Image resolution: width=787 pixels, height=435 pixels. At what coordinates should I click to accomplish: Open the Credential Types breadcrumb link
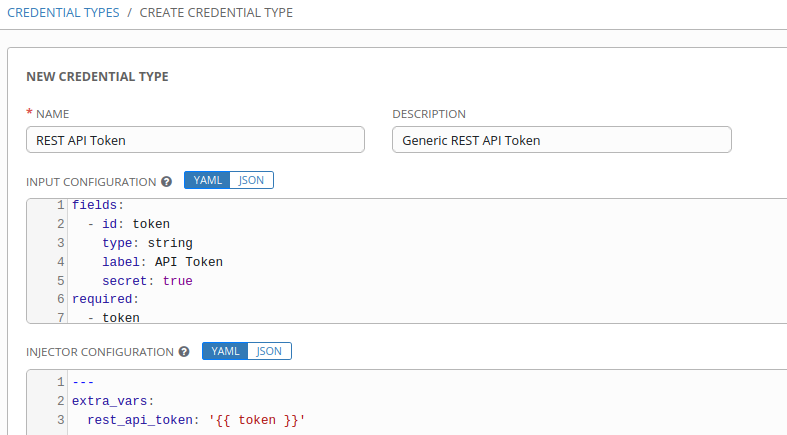(61, 12)
